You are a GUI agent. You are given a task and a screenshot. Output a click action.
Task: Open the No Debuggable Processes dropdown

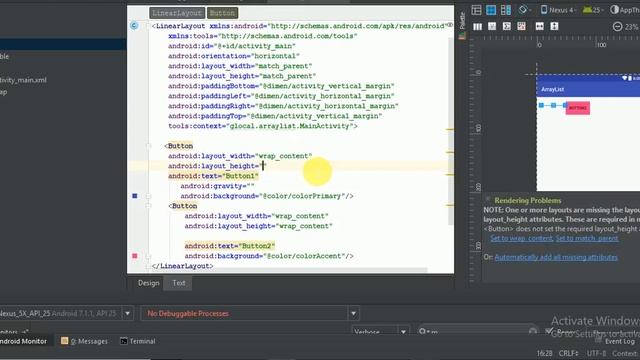click(x=249, y=313)
